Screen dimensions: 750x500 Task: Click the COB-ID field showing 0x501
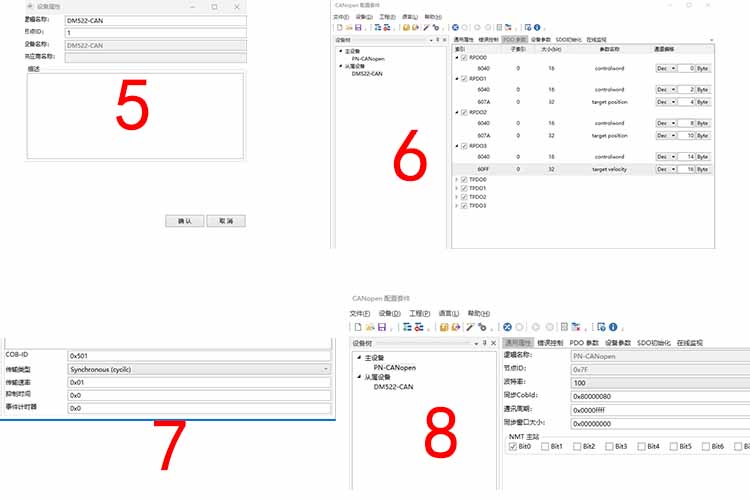point(199,356)
